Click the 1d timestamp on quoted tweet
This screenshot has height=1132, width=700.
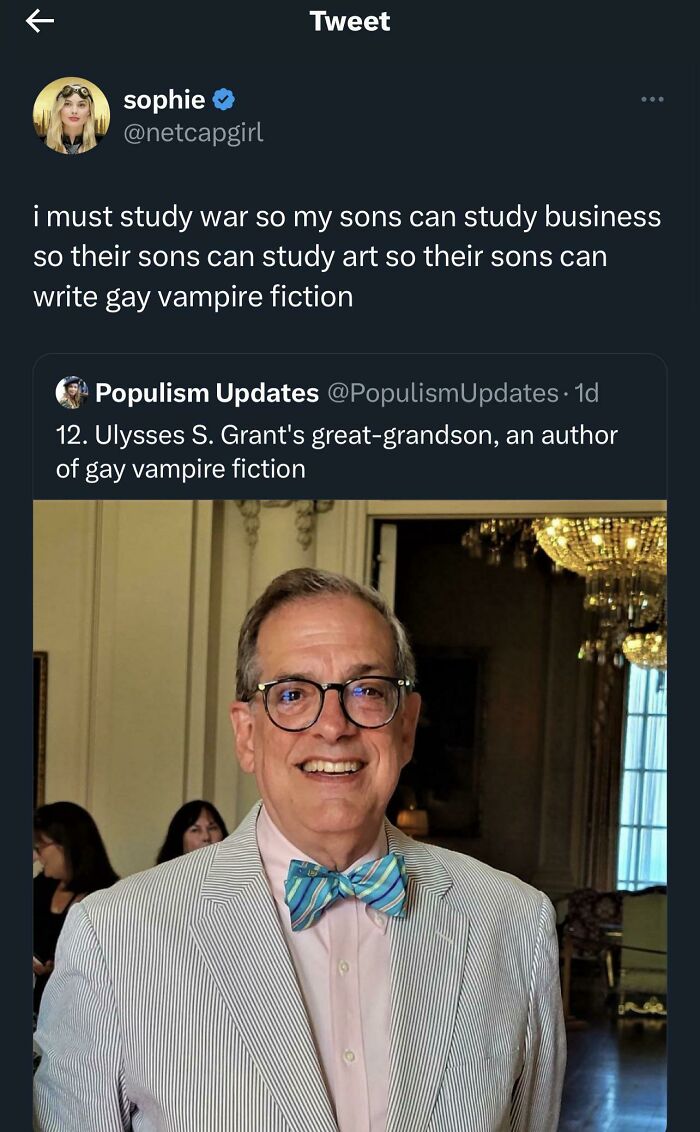pyautogui.click(x=586, y=393)
